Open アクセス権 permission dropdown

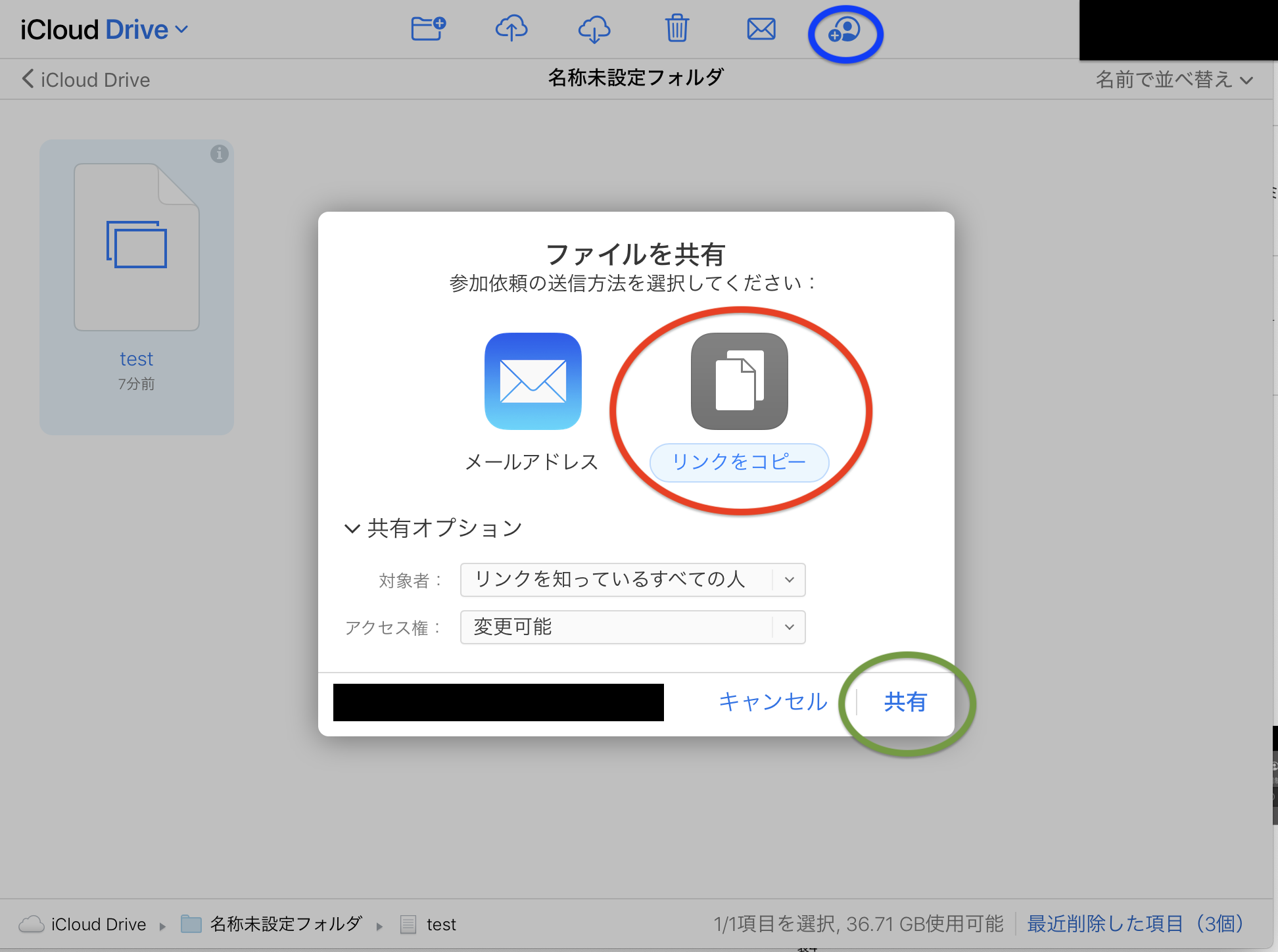tap(632, 627)
